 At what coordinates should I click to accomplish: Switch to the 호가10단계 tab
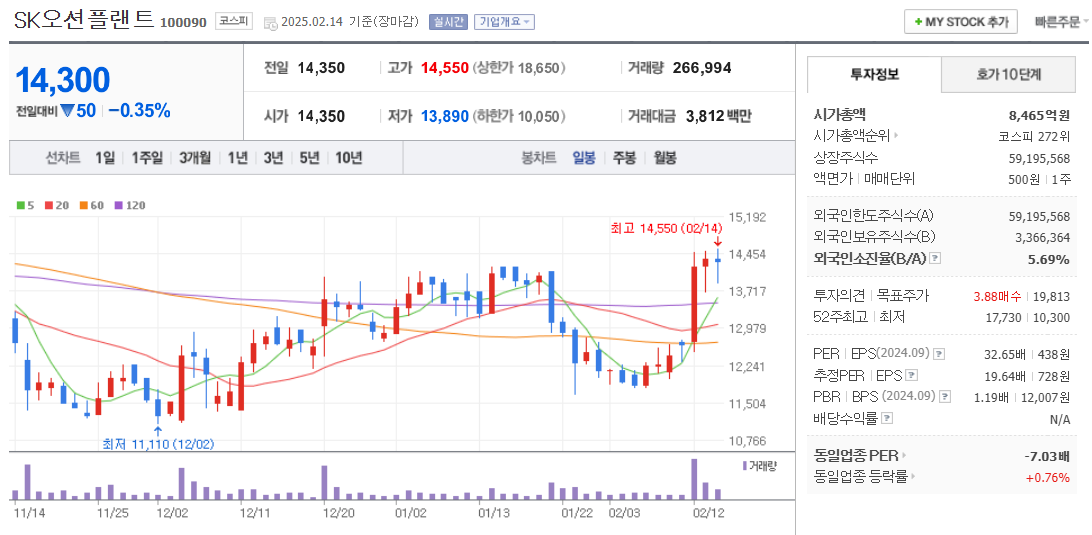click(x=1008, y=75)
